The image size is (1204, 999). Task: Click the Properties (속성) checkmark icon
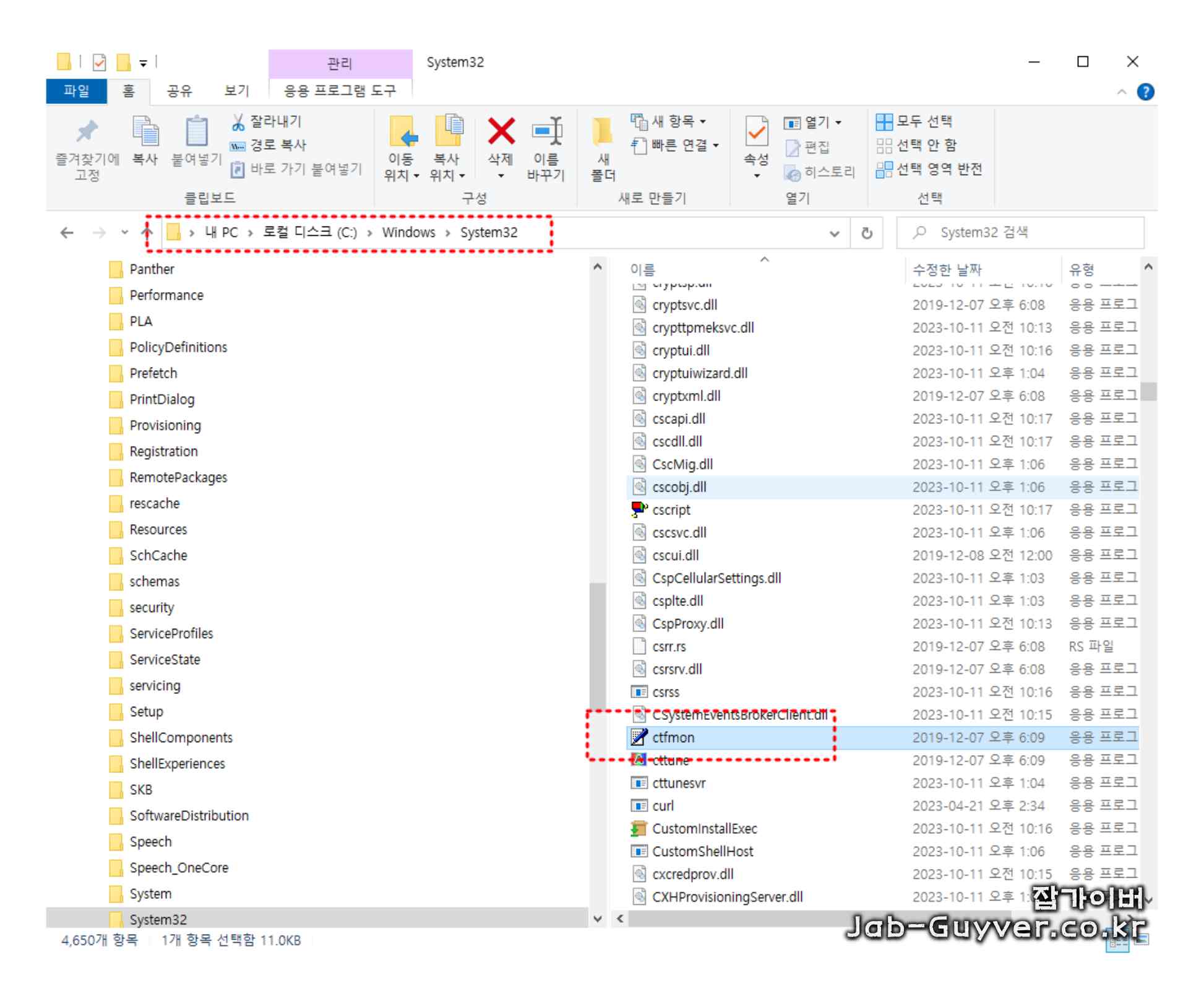coord(756,132)
